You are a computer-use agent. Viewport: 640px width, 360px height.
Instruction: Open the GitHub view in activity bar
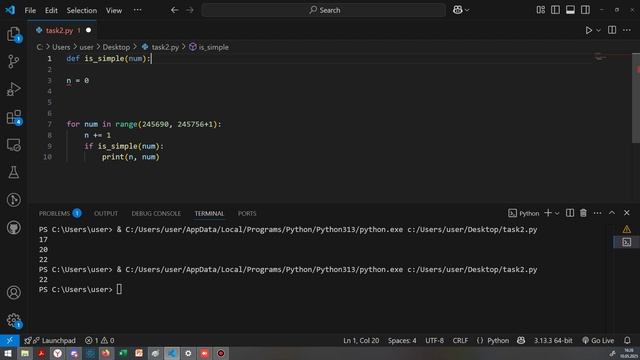[13, 228]
